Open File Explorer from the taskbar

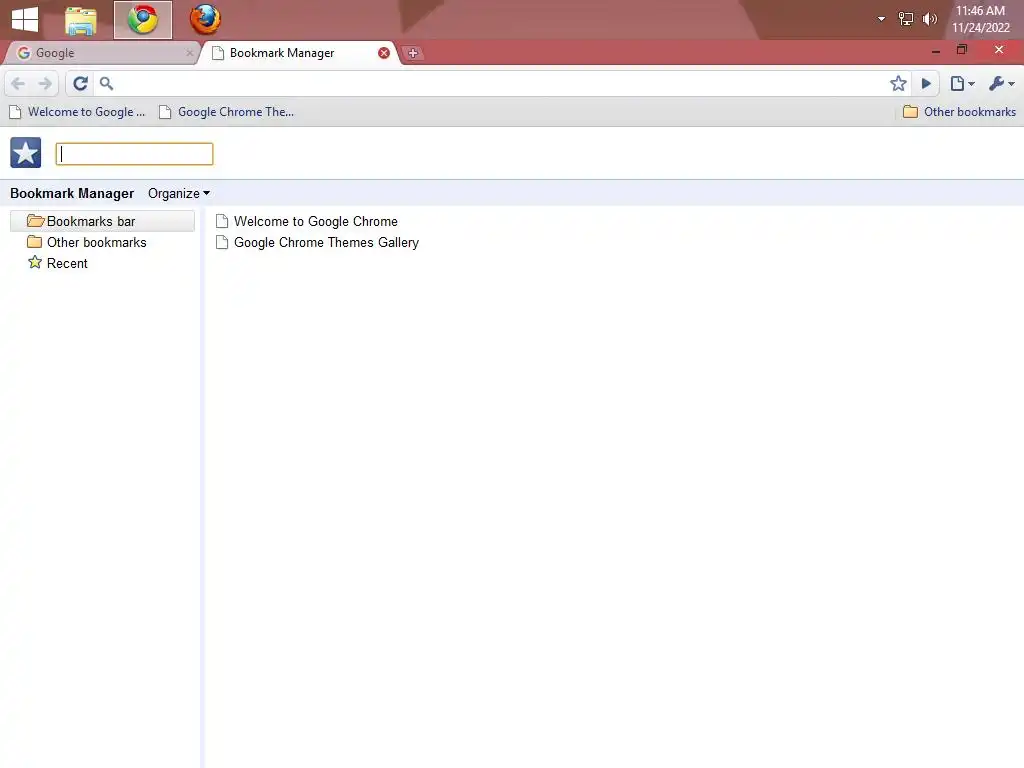click(x=81, y=20)
